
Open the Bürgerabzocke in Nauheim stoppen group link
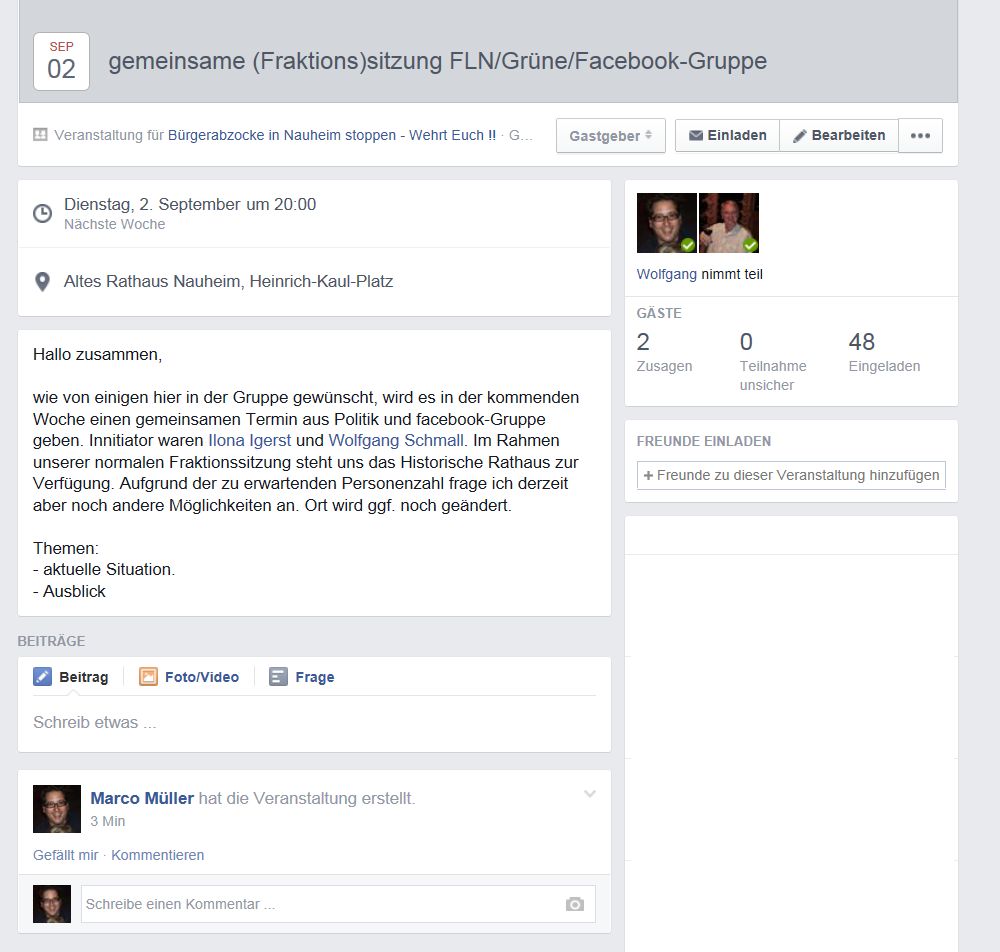pos(331,135)
